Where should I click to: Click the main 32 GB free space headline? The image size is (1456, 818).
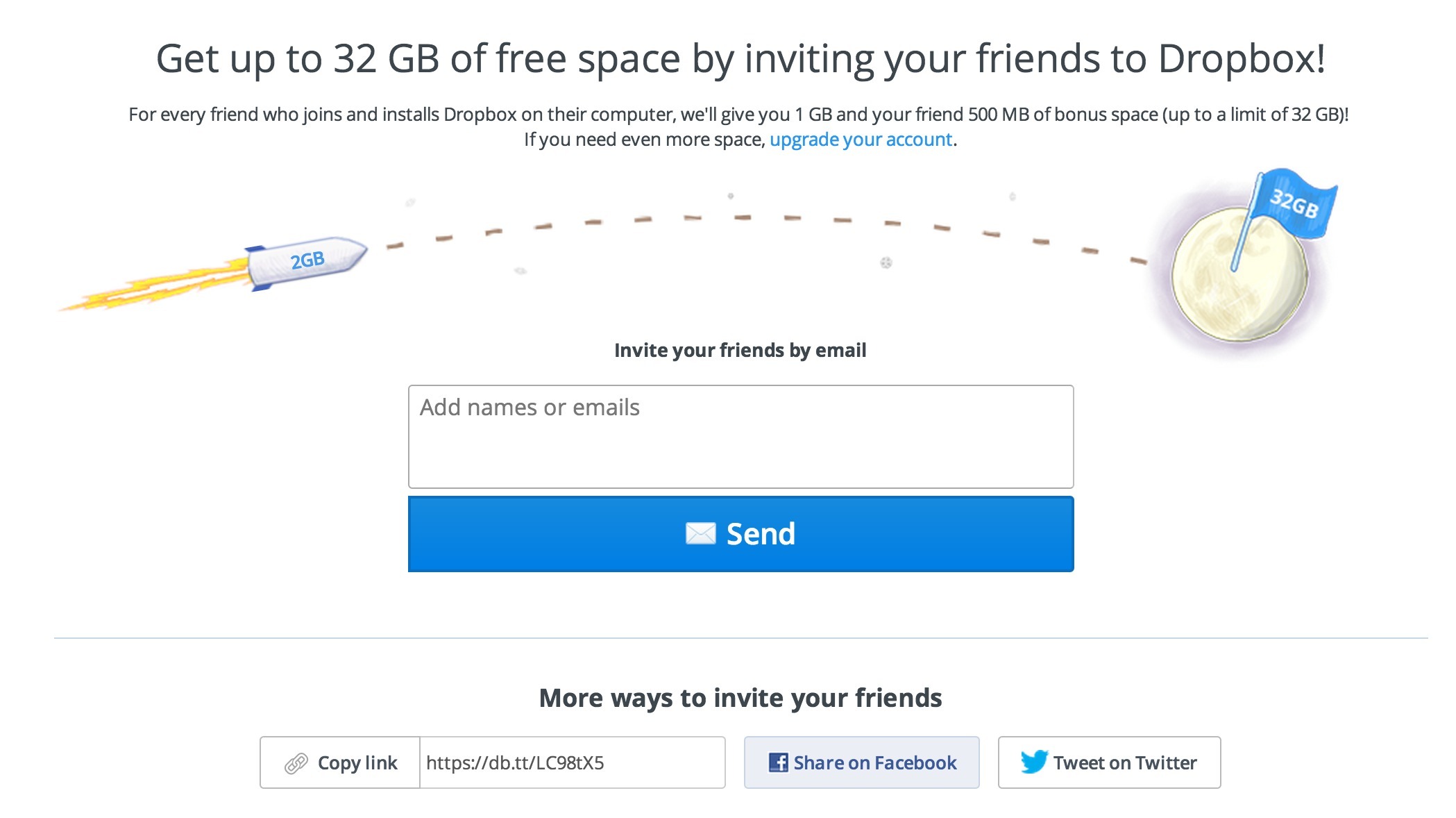(740, 58)
